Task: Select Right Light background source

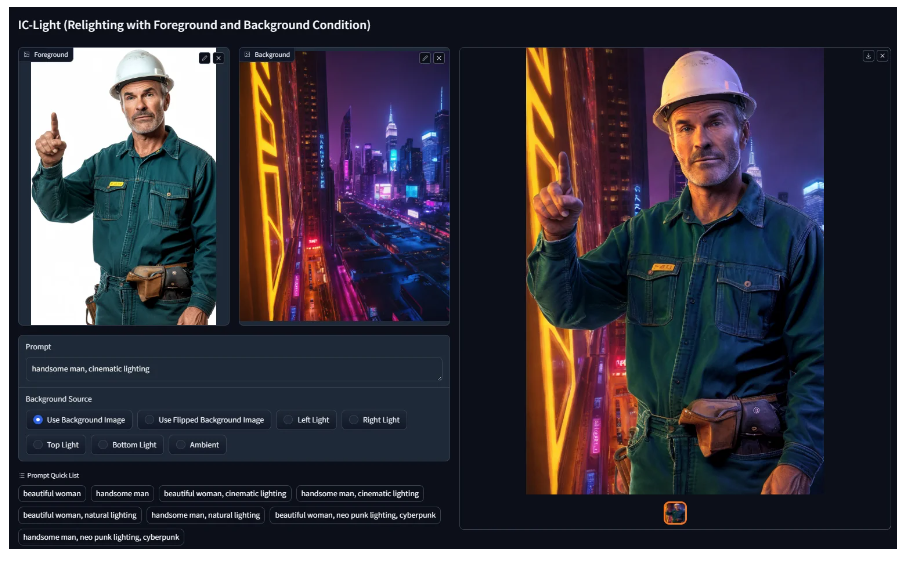Action: click(354, 420)
